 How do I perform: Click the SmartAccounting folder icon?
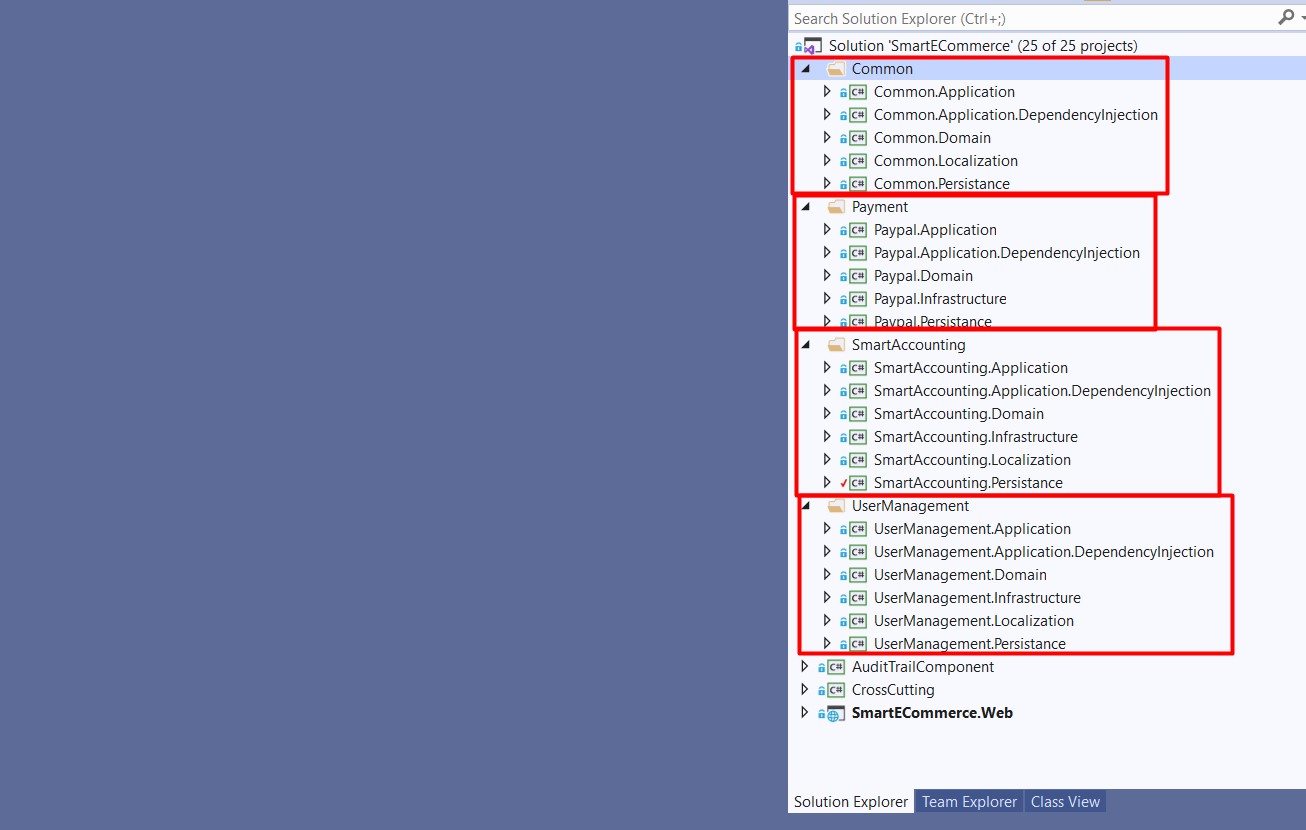point(836,345)
